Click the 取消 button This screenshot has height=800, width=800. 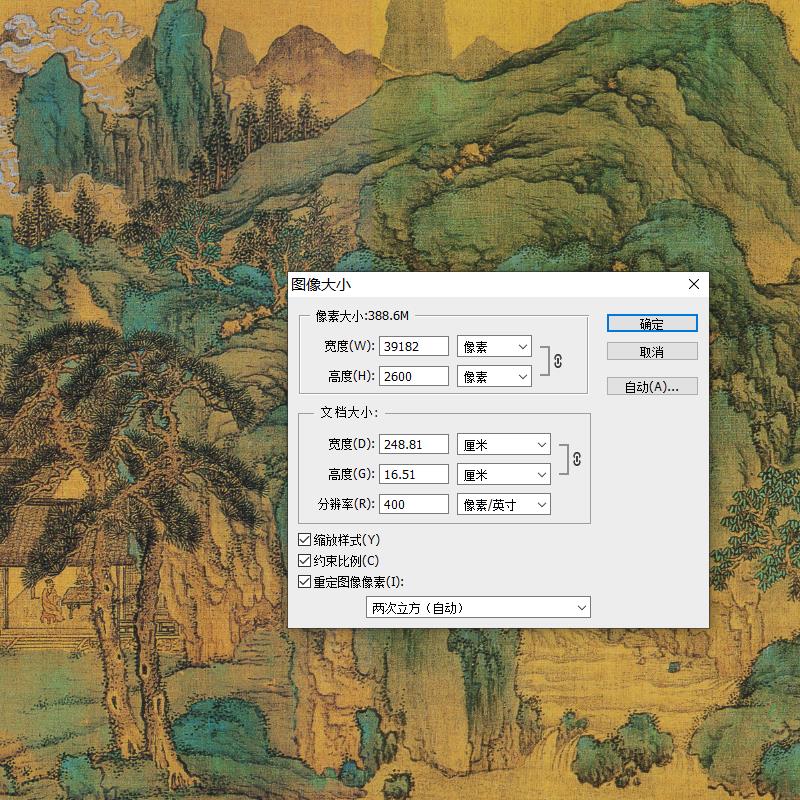(652, 352)
